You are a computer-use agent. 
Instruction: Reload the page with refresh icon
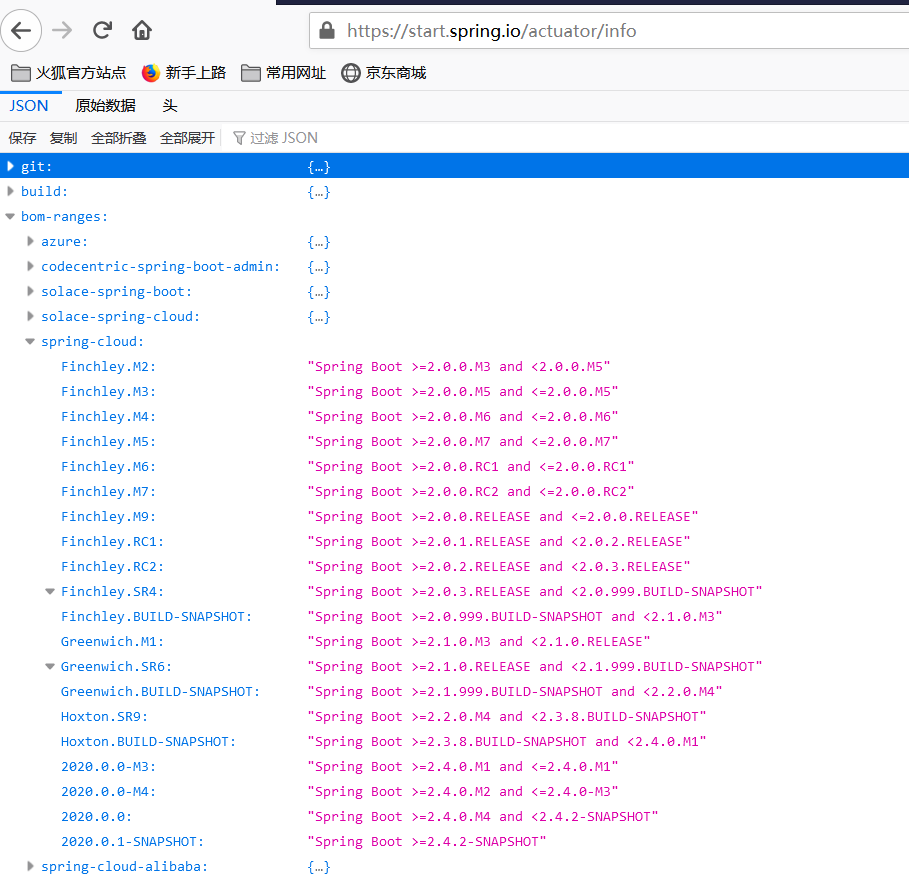point(102,30)
